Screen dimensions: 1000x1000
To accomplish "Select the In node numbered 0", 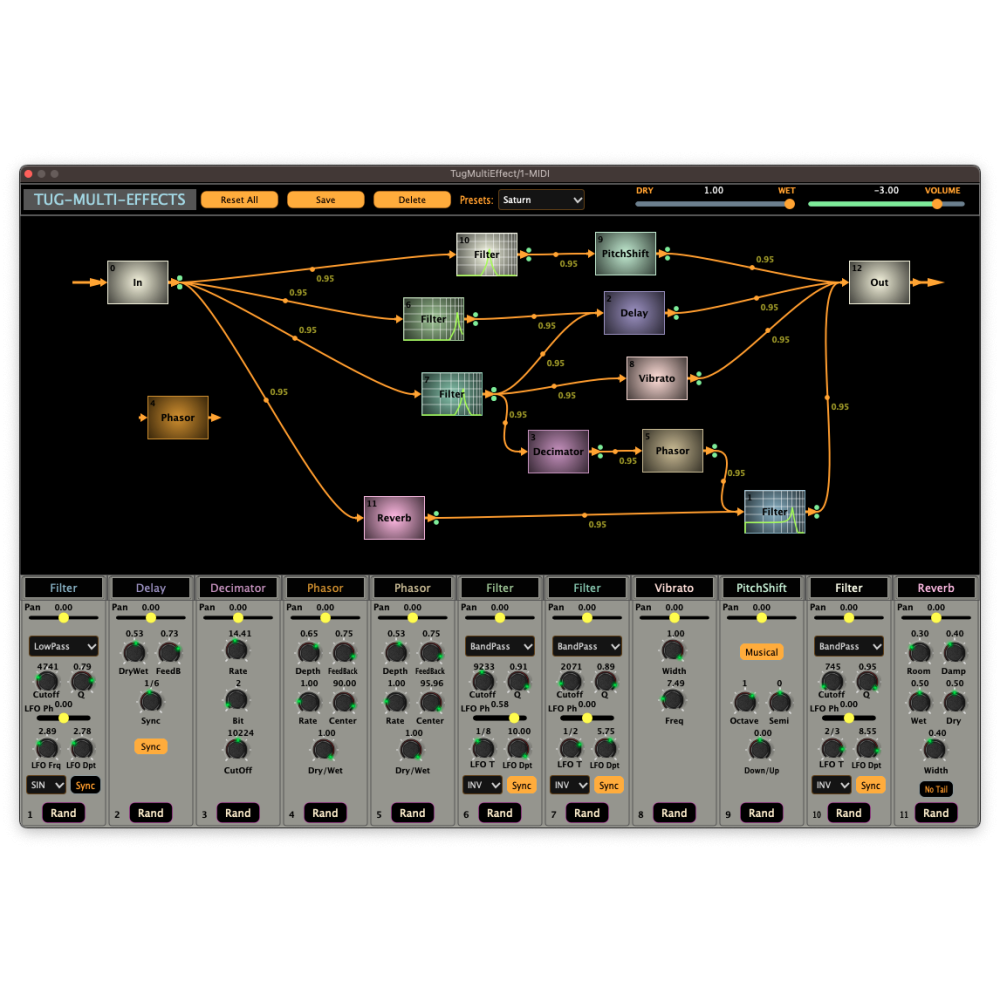I will [138, 282].
